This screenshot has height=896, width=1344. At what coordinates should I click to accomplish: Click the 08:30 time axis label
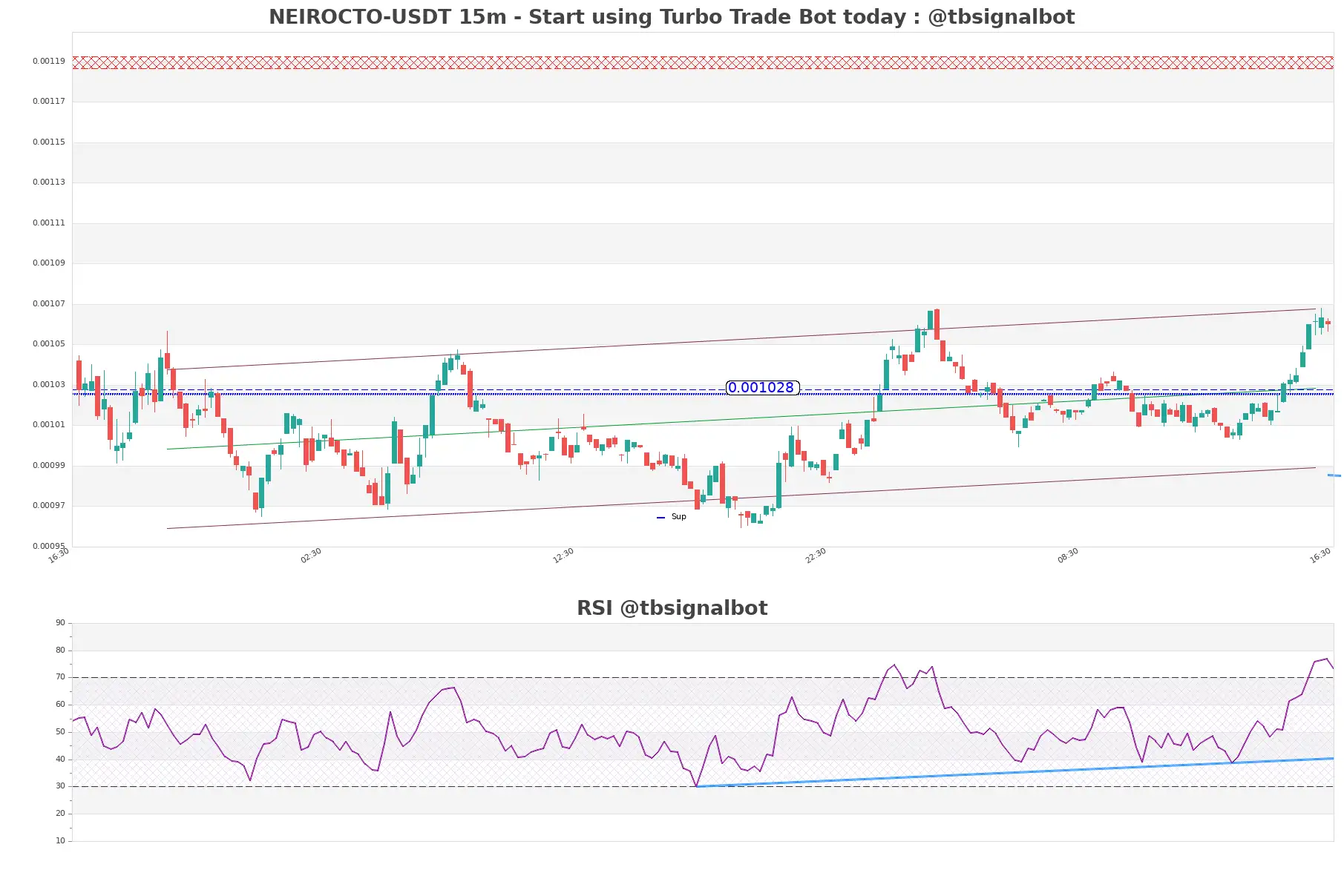click(x=1068, y=556)
